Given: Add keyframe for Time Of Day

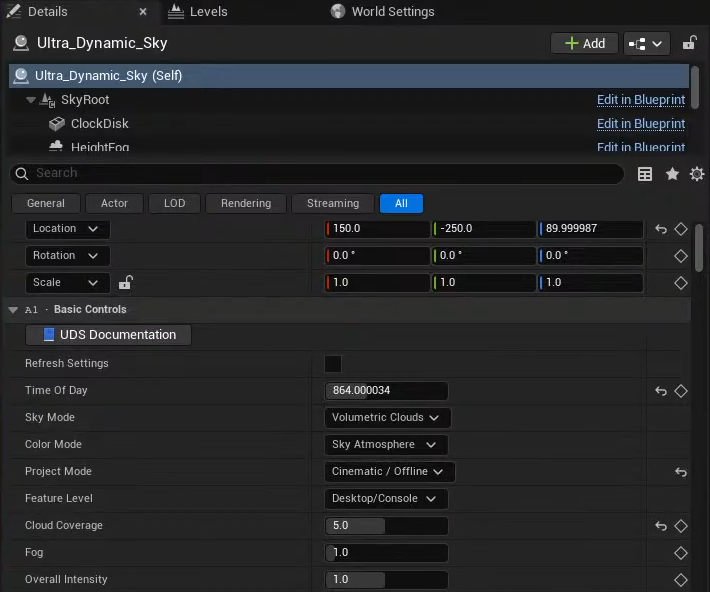Looking at the screenshot, I should 681,391.
